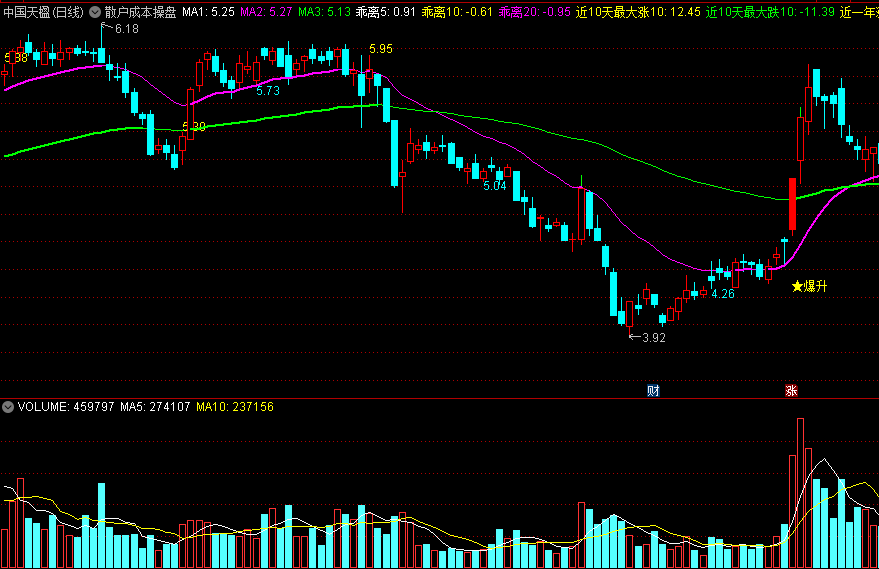Click the 5.73 price label
Image resolution: width=879 pixels, height=569 pixels.
(x=268, y=91)
